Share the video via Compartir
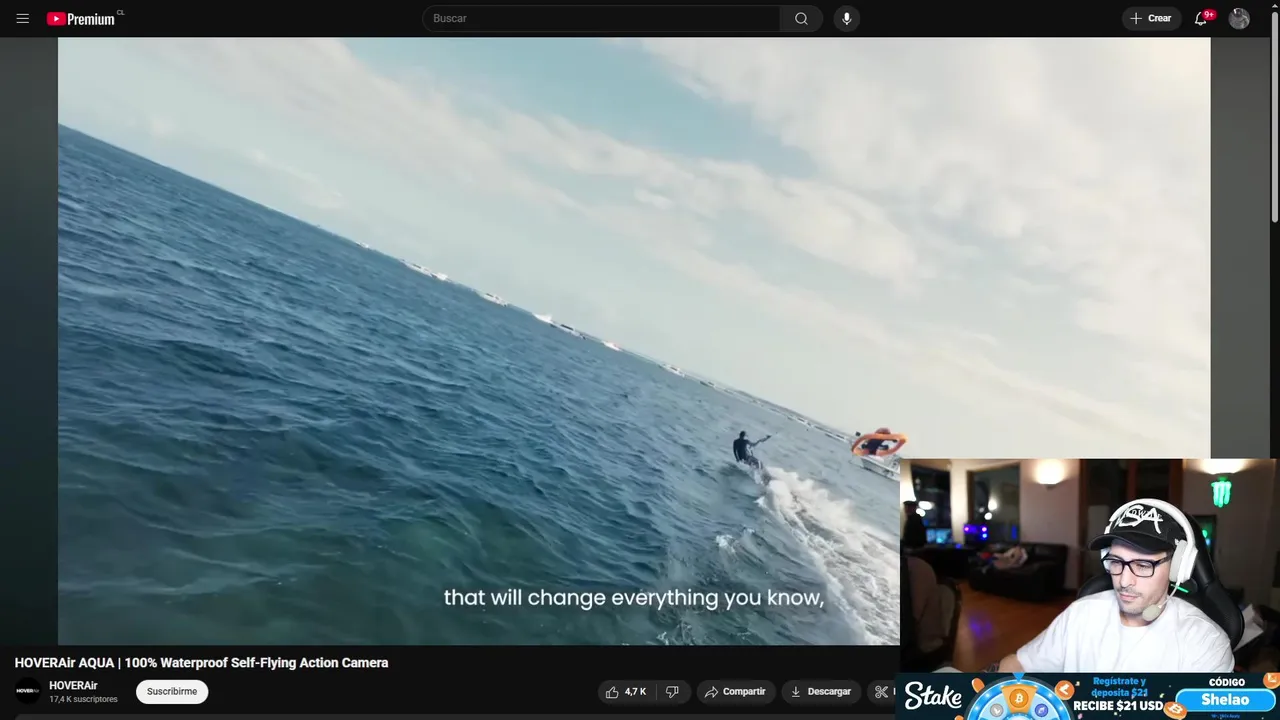 coord(735,691)
